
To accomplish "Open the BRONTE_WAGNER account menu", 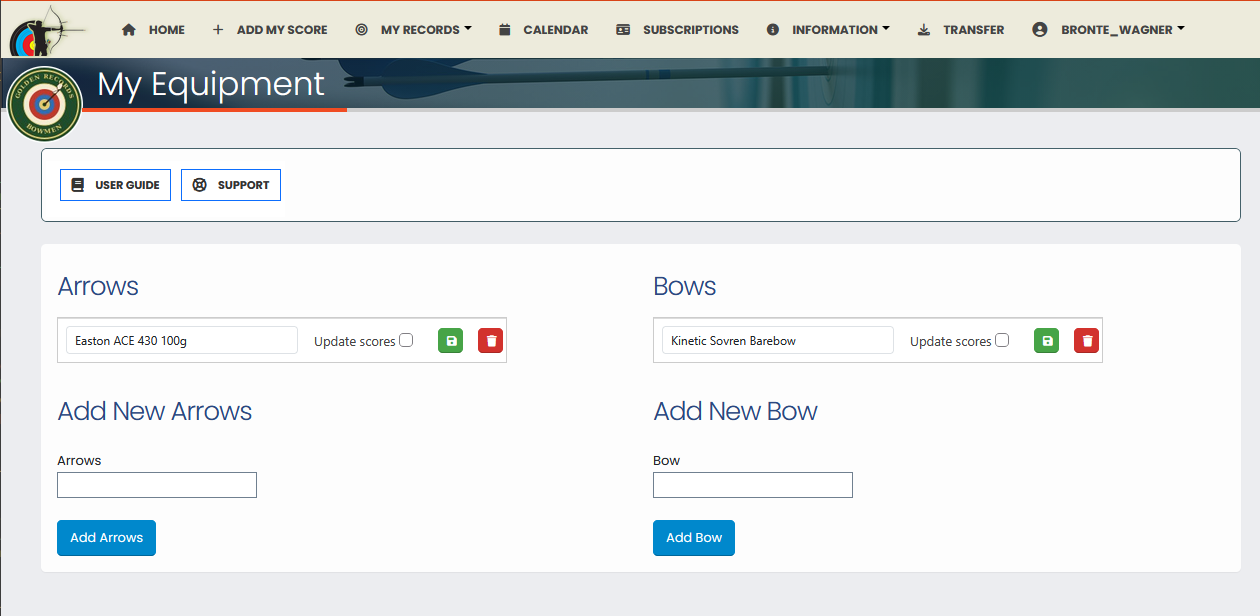I will pos(1109,30).
